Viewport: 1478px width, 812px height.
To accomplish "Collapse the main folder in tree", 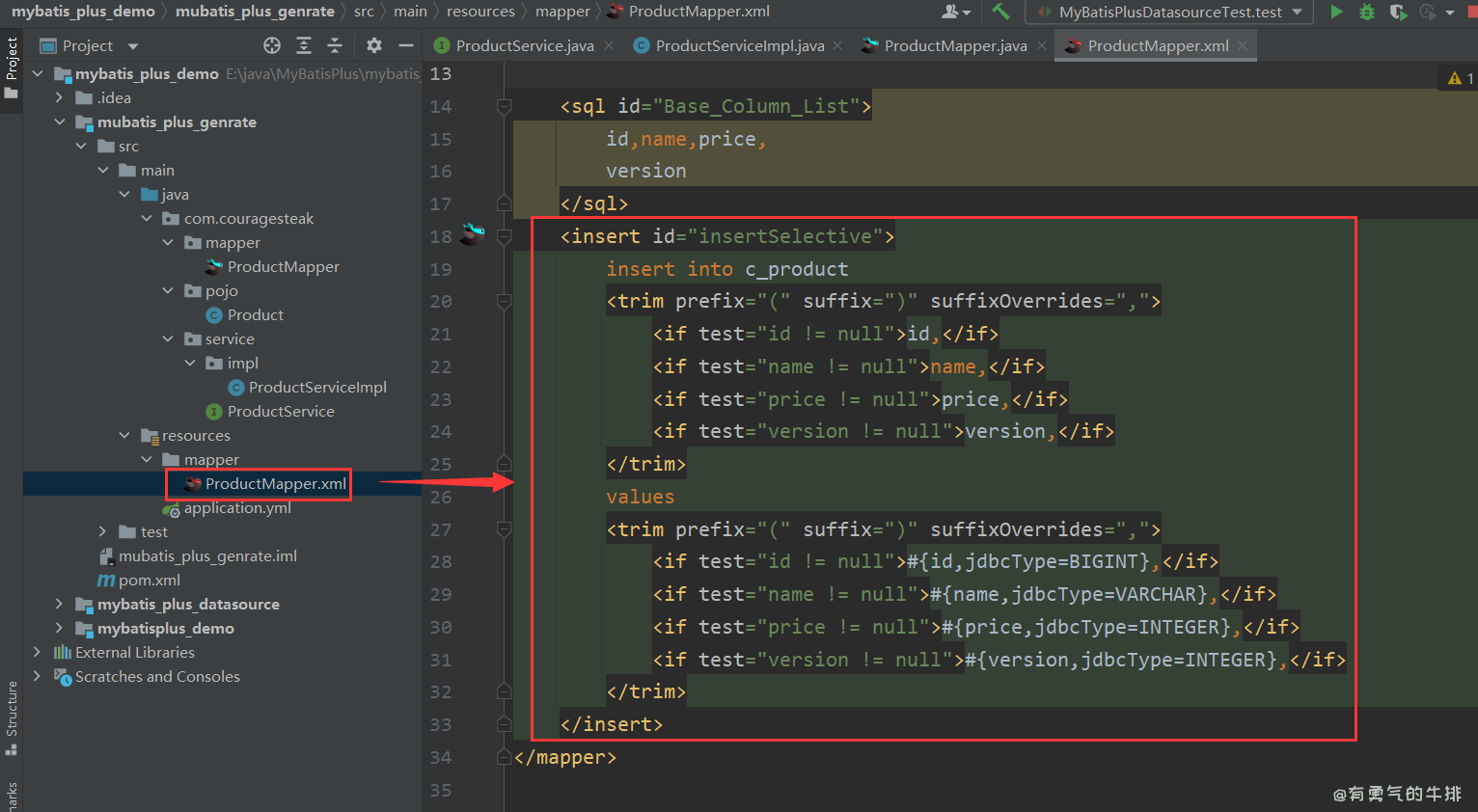I will [103, 170].
